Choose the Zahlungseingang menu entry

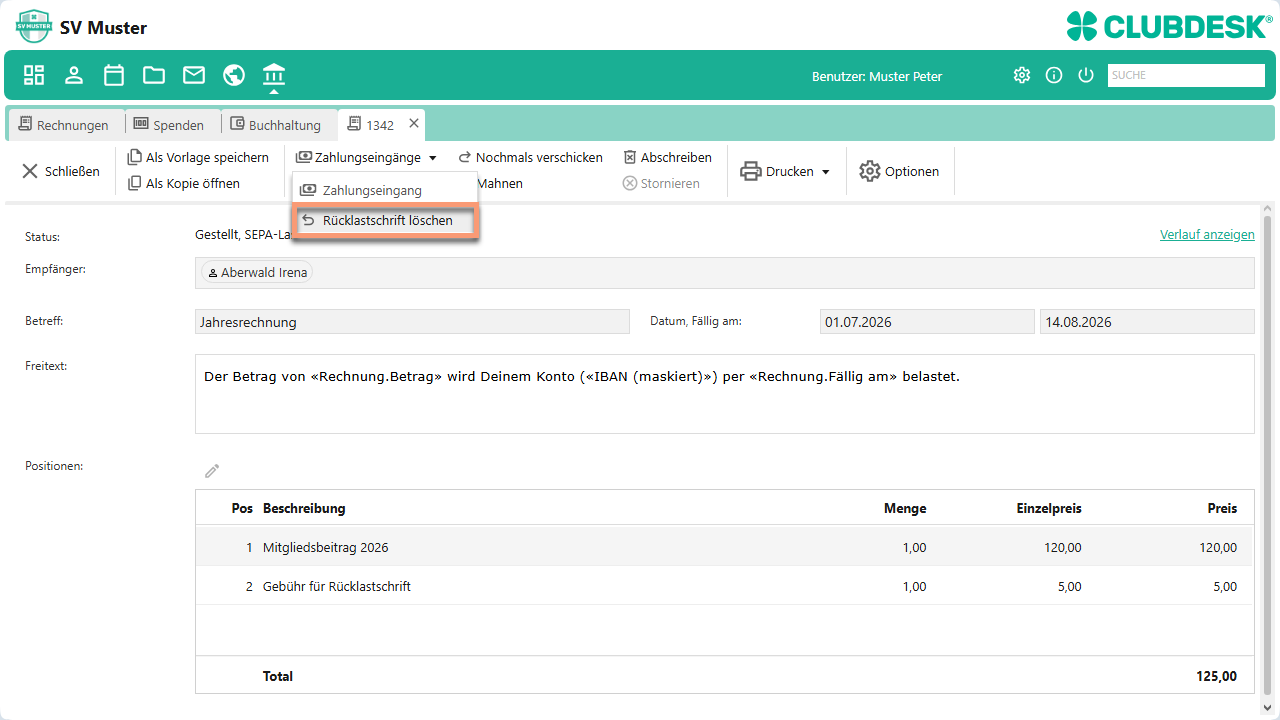(385, 190)
